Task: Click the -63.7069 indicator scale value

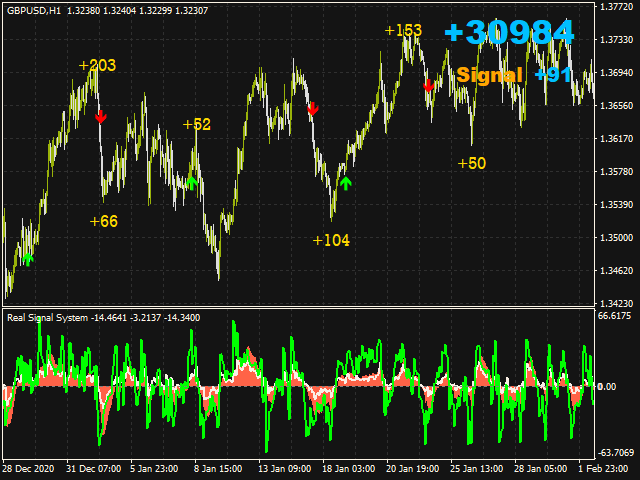Action: click(616, 453)
